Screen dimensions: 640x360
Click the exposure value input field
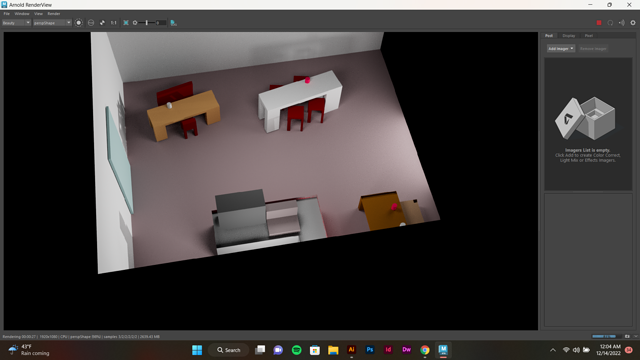[161, 23]
